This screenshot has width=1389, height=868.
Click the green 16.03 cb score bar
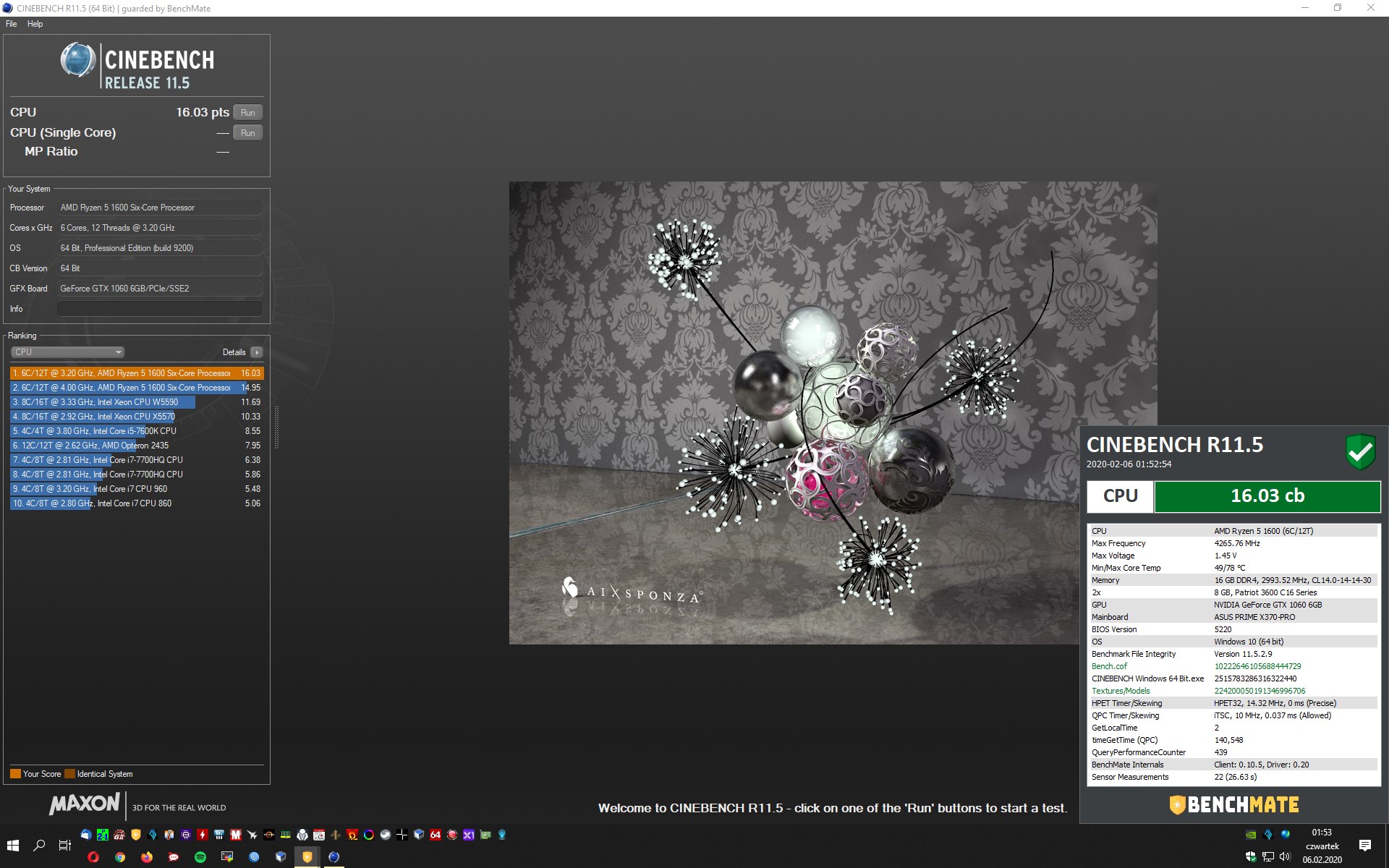coord(1267,496)
